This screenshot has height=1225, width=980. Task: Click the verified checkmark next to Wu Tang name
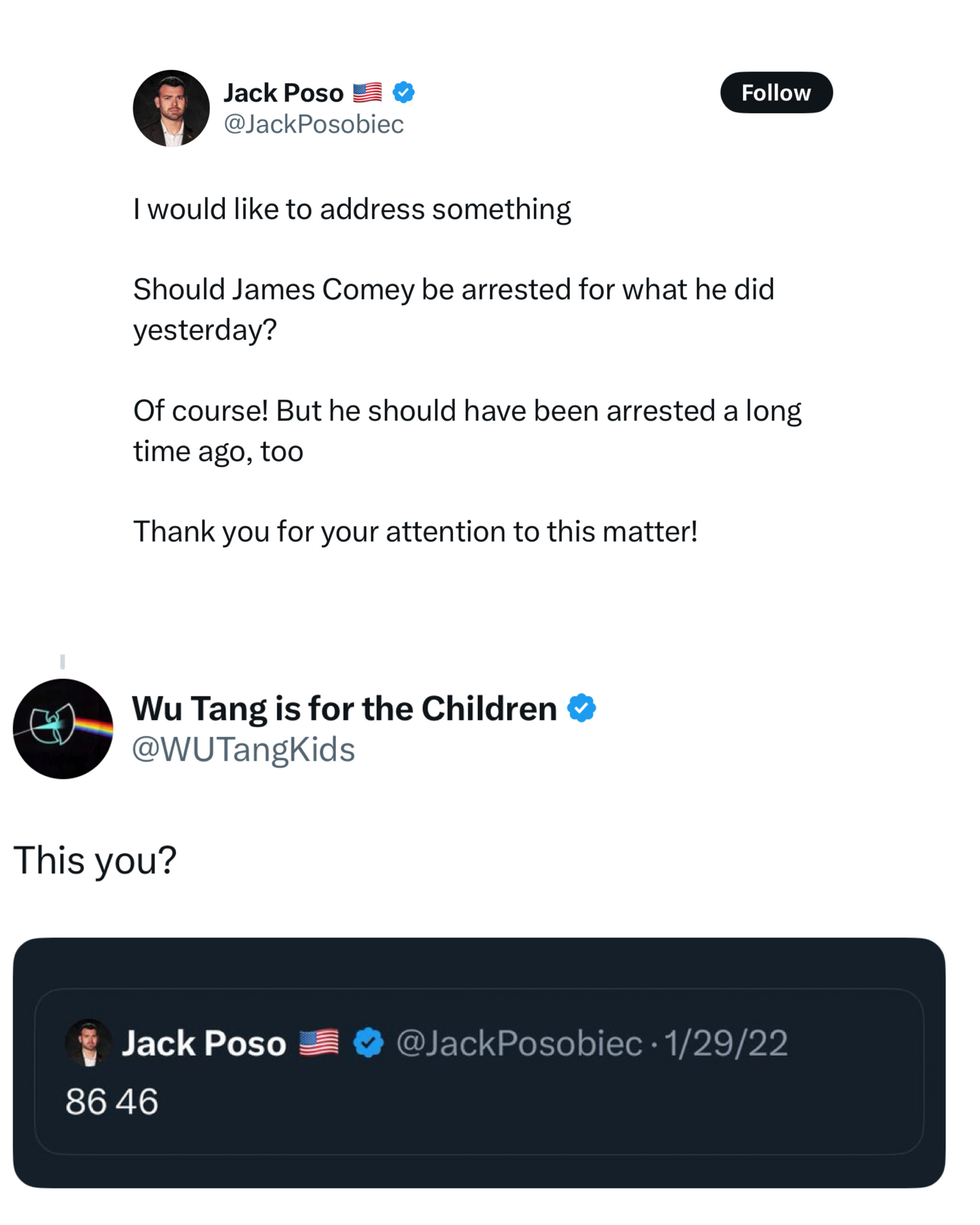tap(581, 708)
